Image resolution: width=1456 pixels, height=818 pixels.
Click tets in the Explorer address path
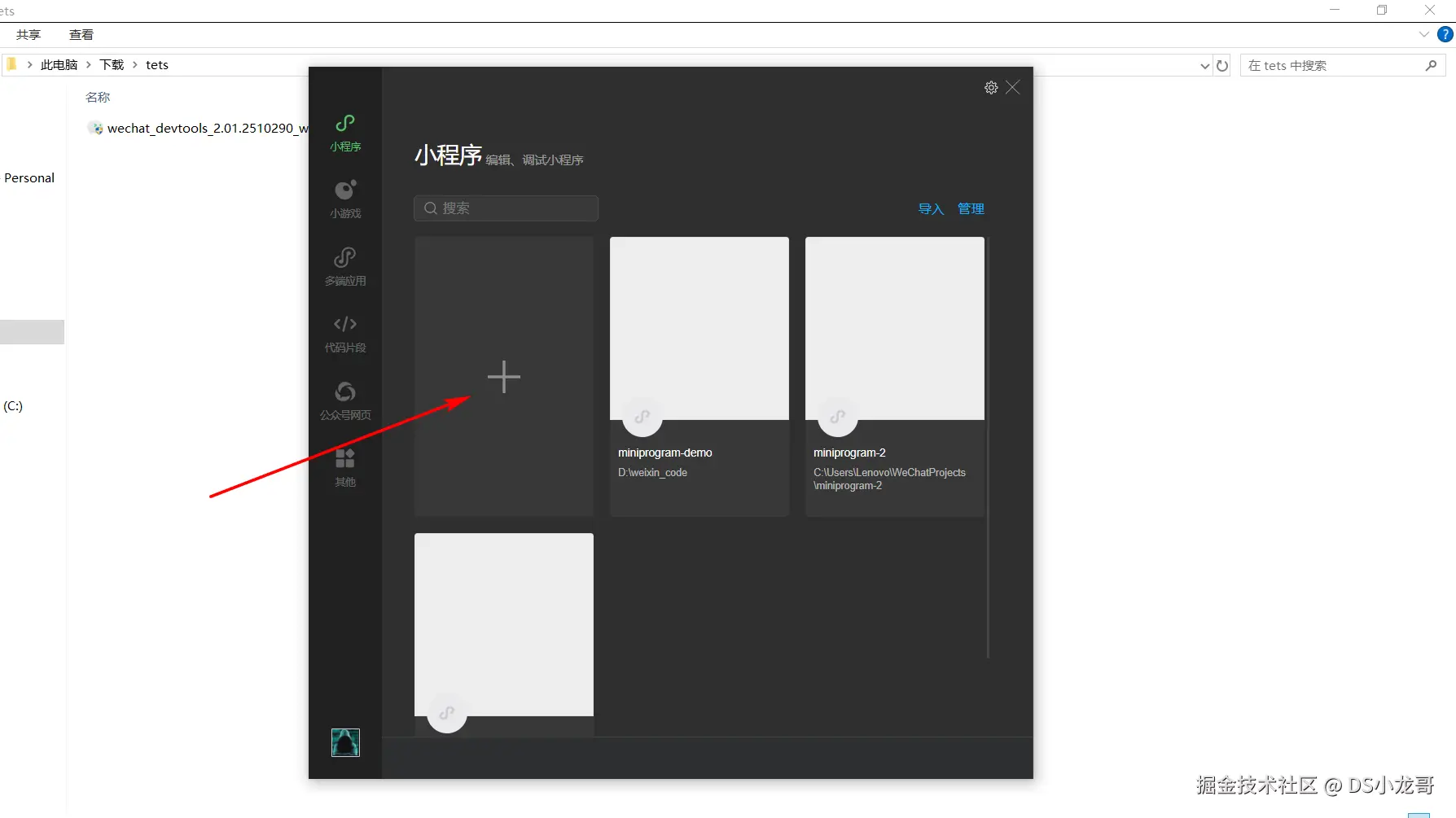(157, 65)
